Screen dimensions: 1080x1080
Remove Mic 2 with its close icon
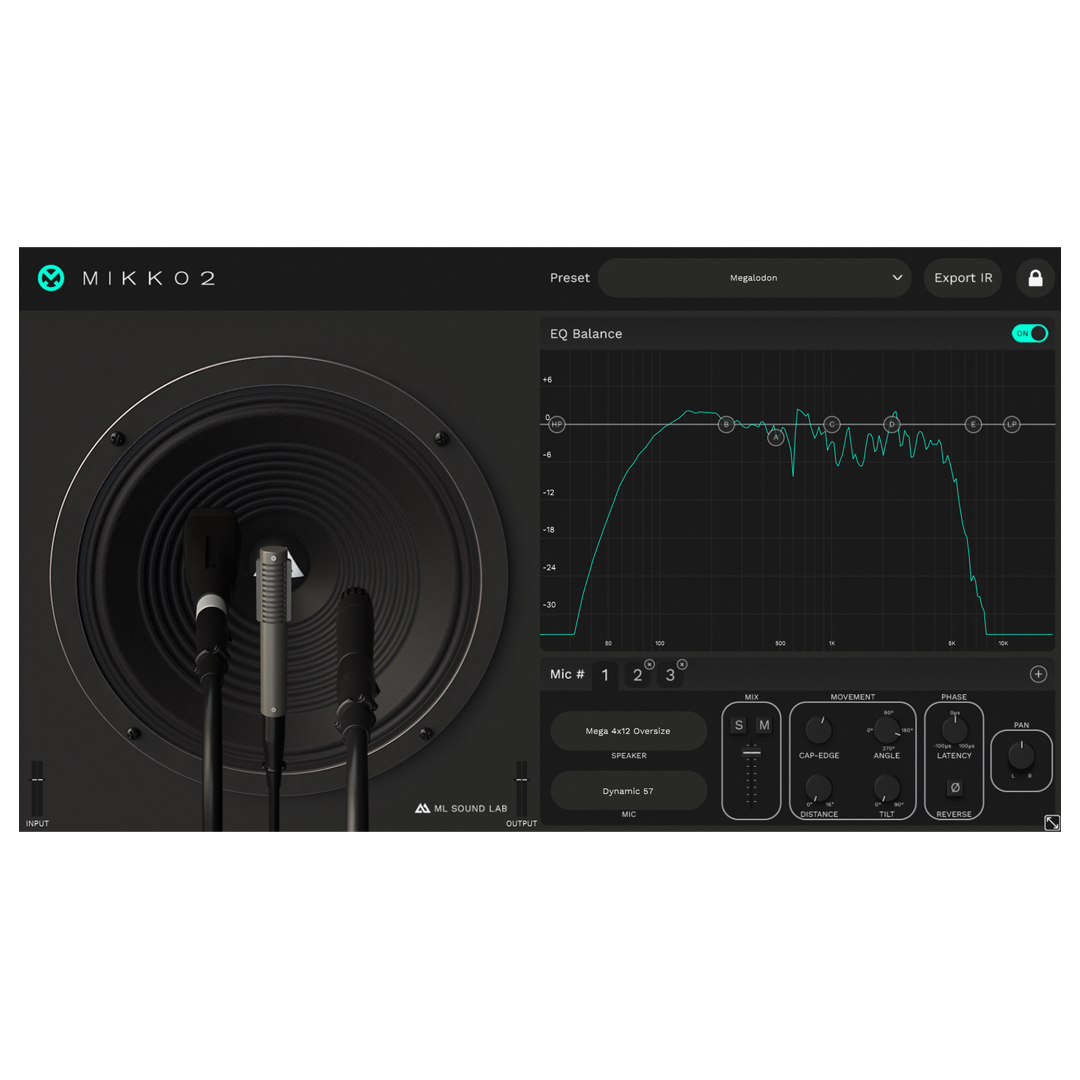[x=650, y=665]
